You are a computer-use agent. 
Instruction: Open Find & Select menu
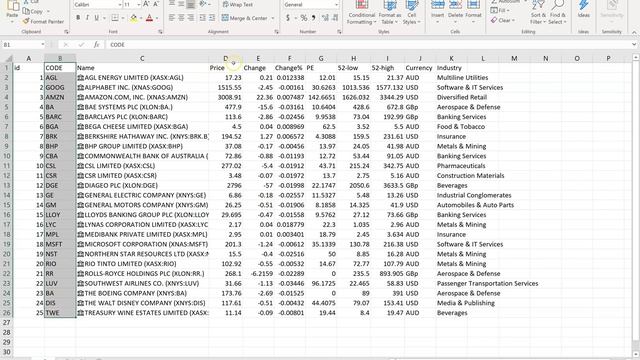coord(557,12)
